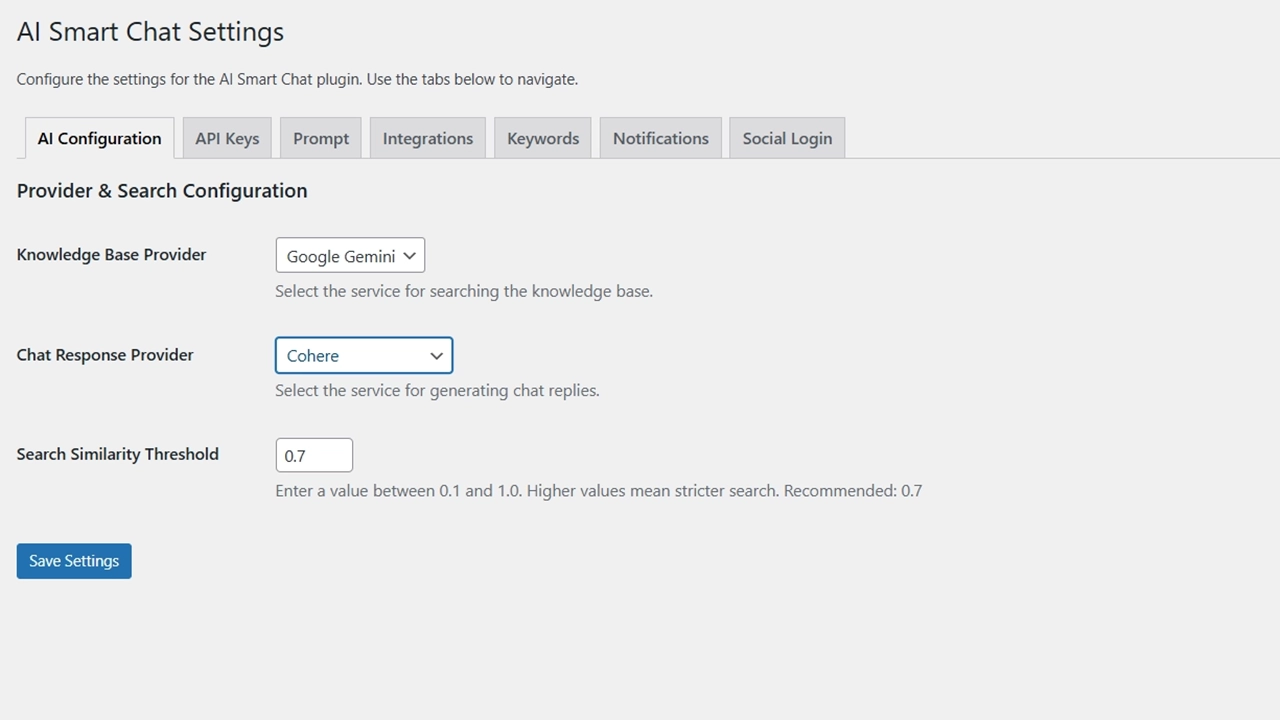The width and height of the screenshot is (1280, 720).
Task: Open the Prompt tab
Action: (x=321, y=138)
